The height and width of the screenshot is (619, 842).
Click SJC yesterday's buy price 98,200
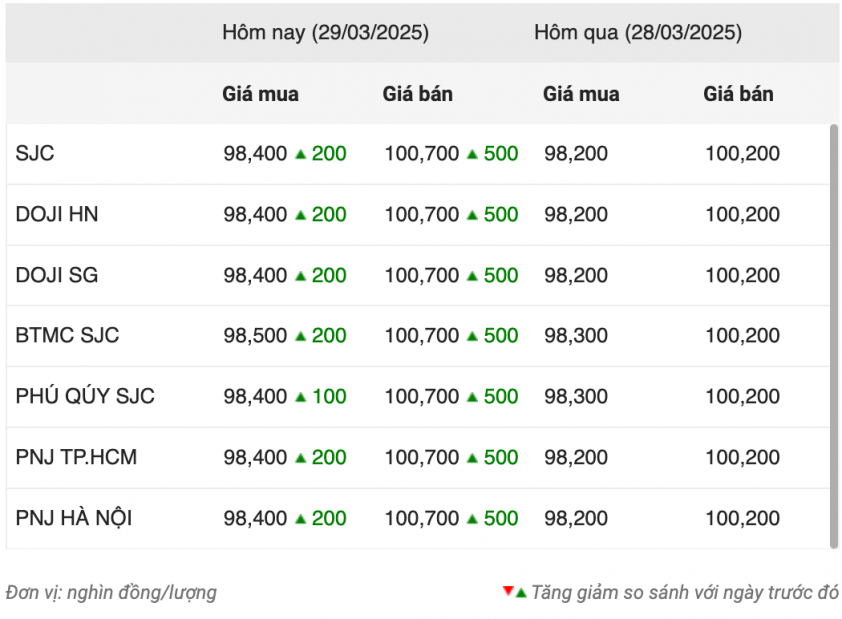click(576, 154)
